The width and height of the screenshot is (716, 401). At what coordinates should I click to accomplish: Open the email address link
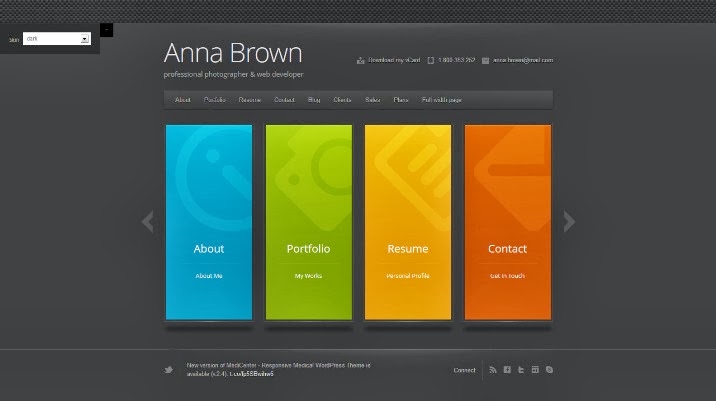click(523, 60)
